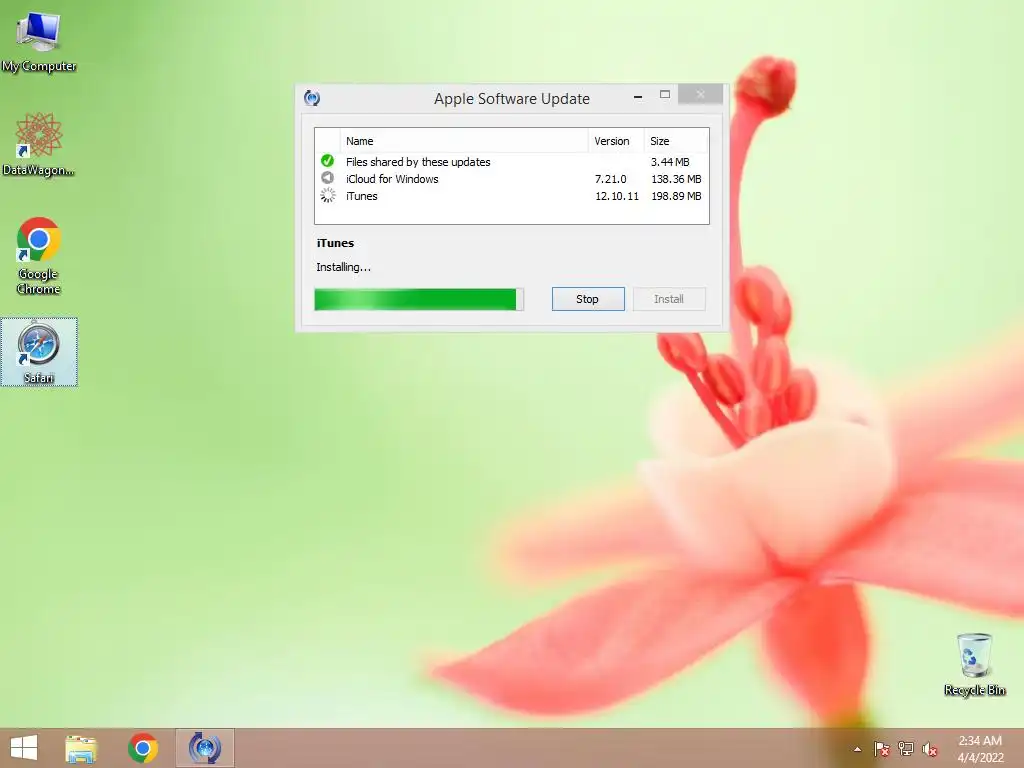The width and height of the screenshot is (1024, 768).
Task: Launch Chrome from the taskbar
Action: (143, 748)
